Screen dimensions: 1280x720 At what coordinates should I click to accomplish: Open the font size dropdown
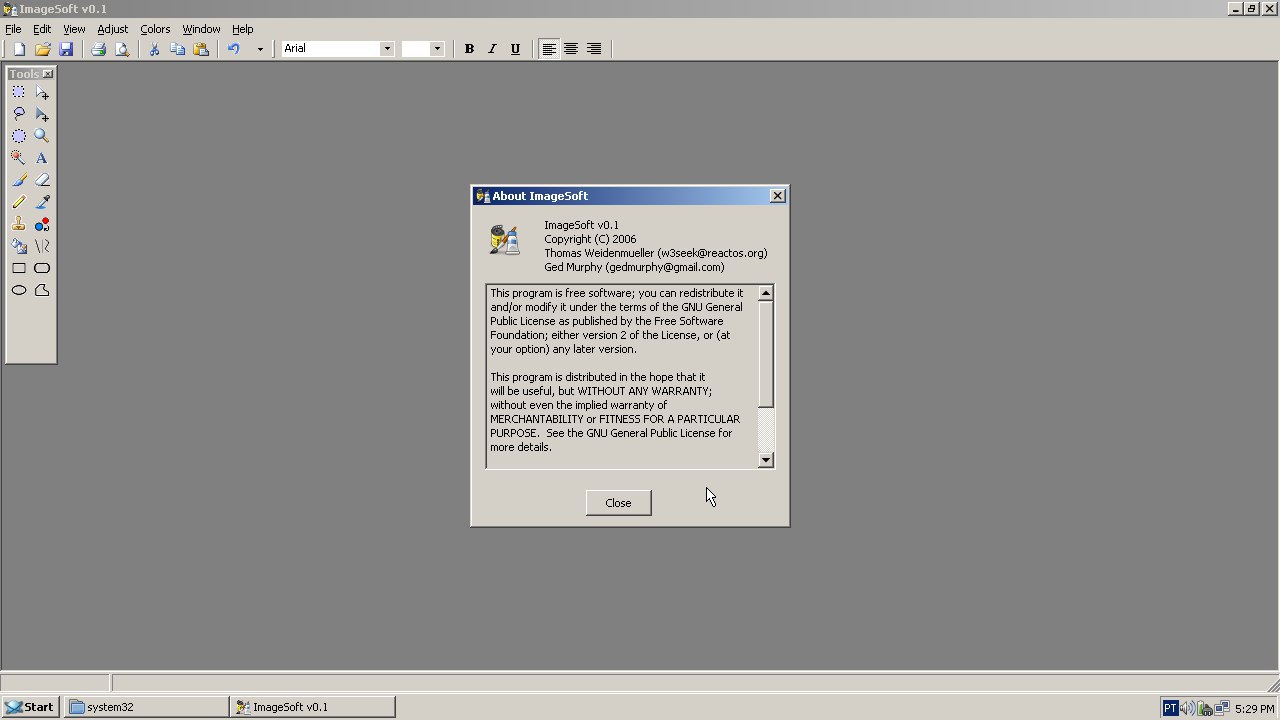[x=436, y=49]
